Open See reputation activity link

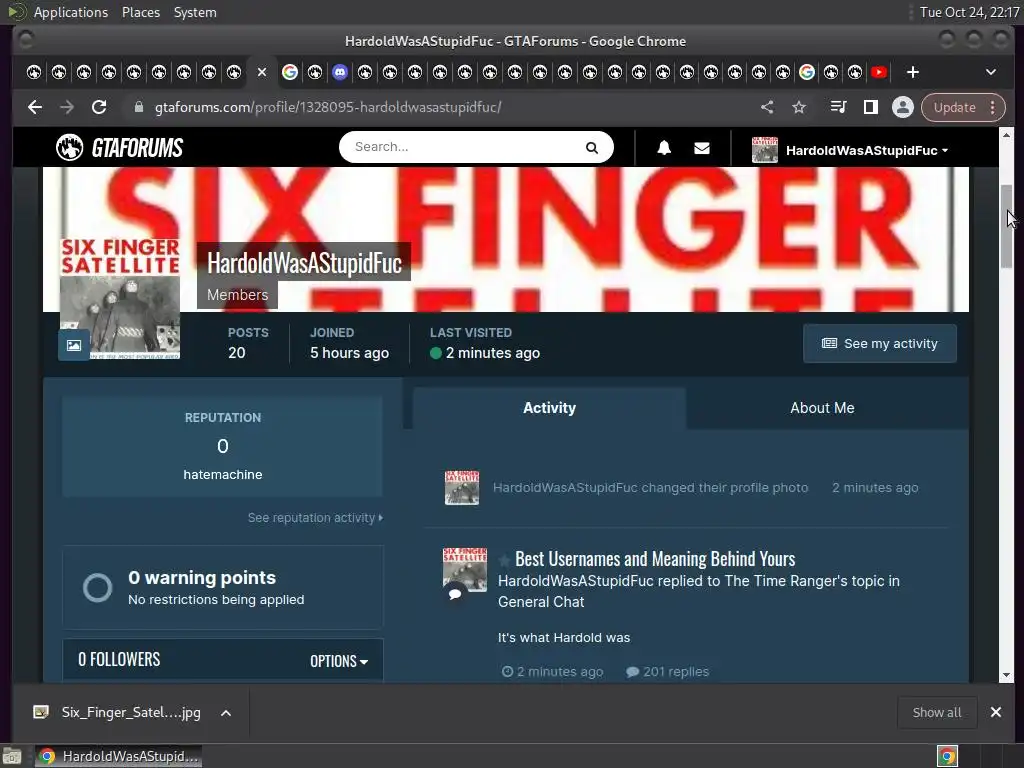coord(315,518)
